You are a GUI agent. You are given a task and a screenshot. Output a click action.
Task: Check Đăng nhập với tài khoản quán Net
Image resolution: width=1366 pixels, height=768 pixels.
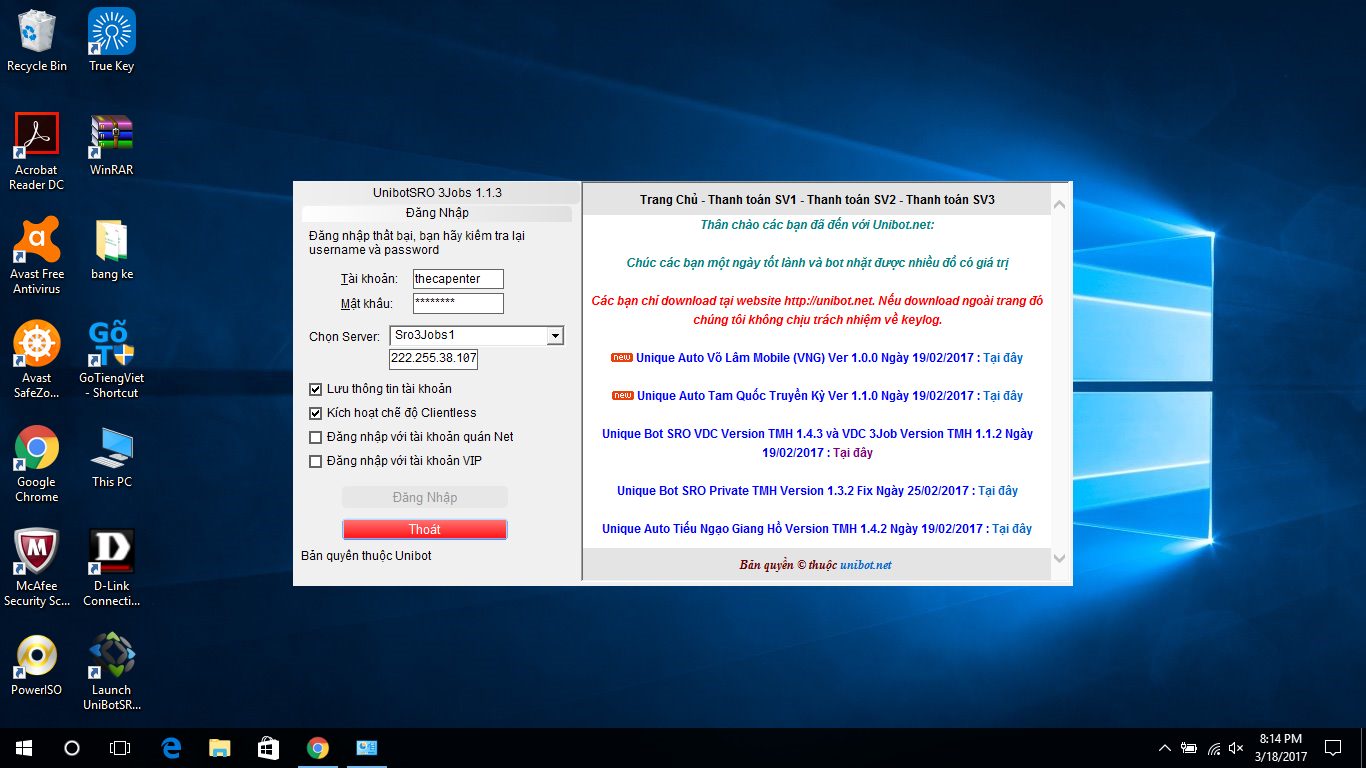click(316, 437)
